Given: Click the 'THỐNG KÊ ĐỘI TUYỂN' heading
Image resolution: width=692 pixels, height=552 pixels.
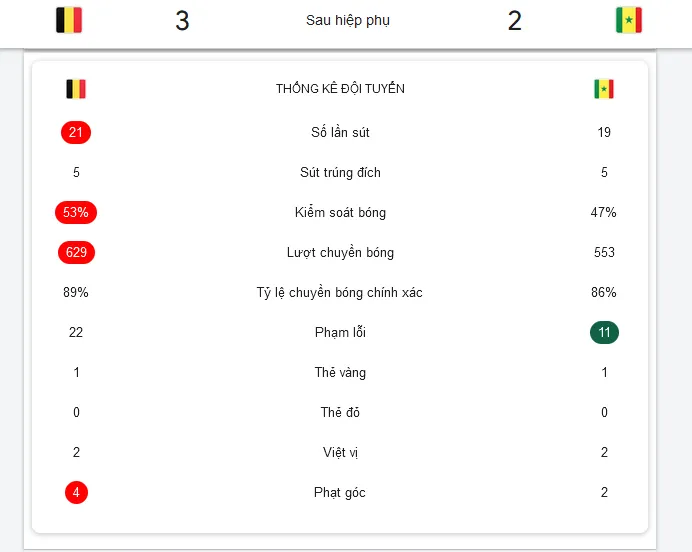Looking at the screenshot, I should click(340, 89).
